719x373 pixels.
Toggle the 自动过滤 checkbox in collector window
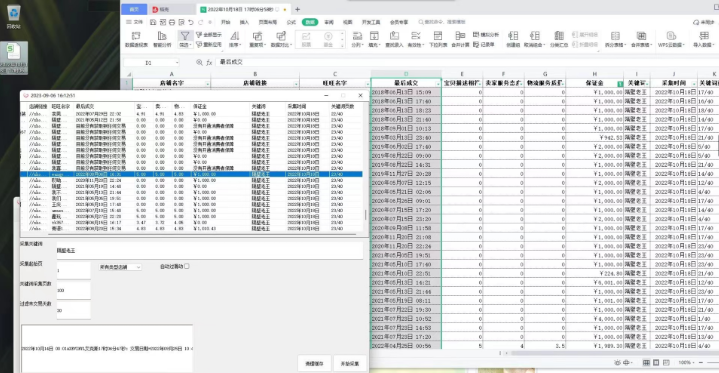point(187,266)
